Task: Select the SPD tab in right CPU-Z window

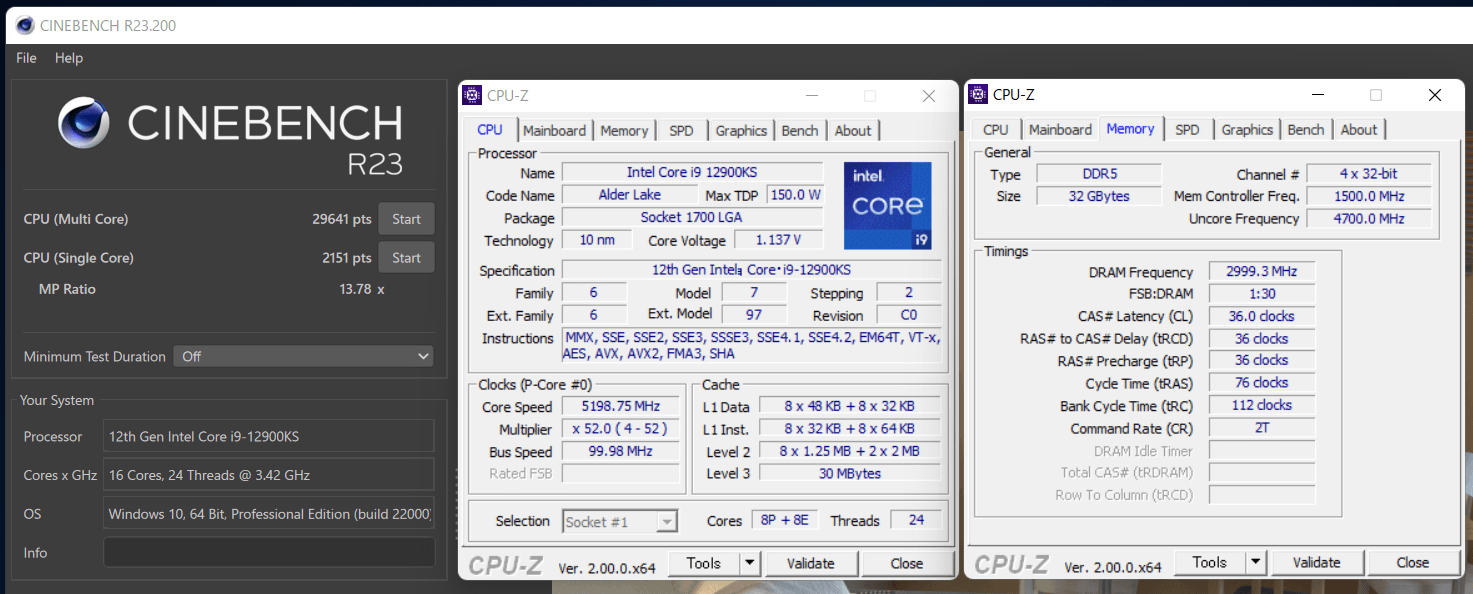Action: tap(1188, 129)
